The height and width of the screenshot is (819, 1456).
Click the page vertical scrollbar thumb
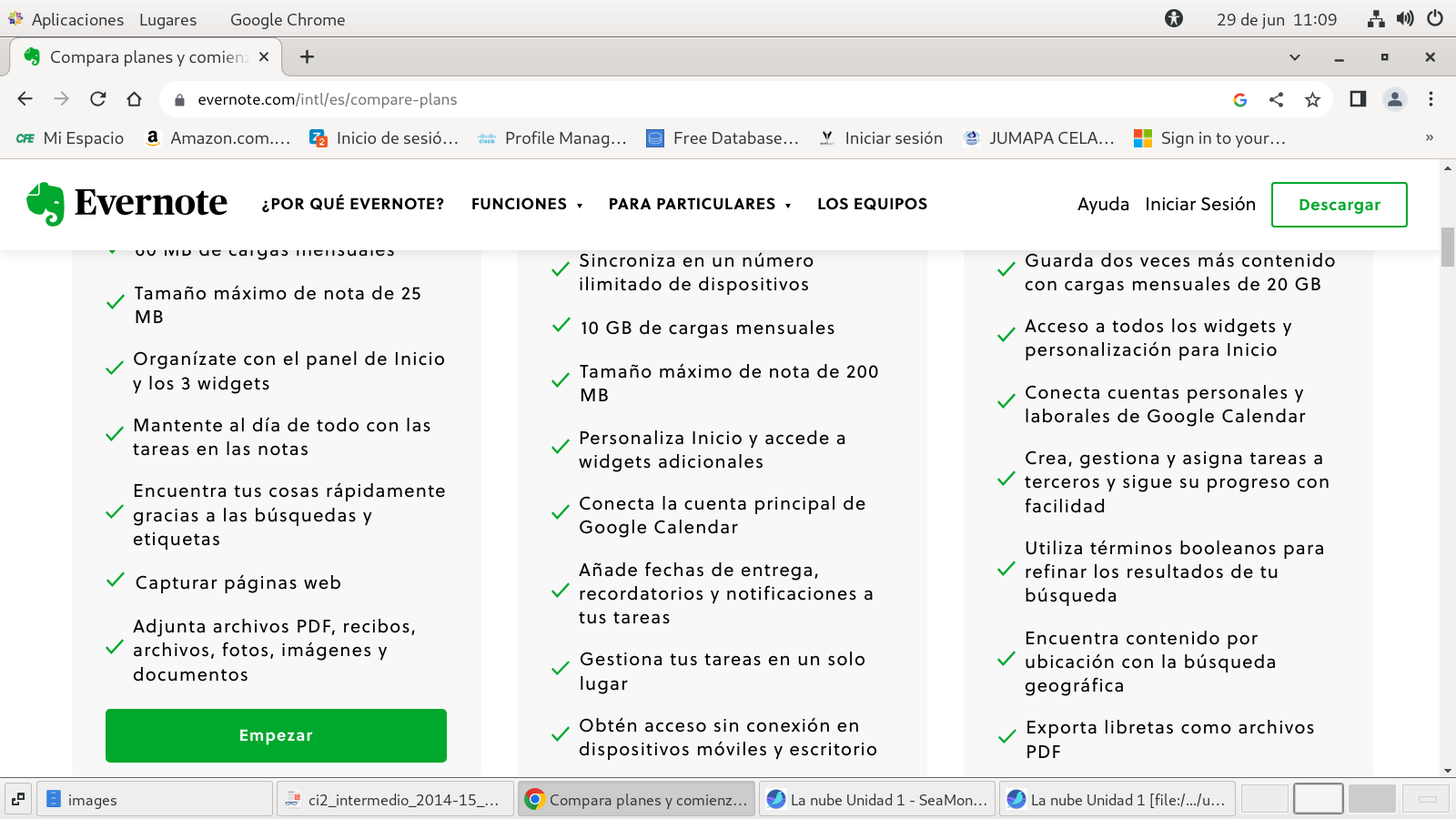pos(1447,248)
